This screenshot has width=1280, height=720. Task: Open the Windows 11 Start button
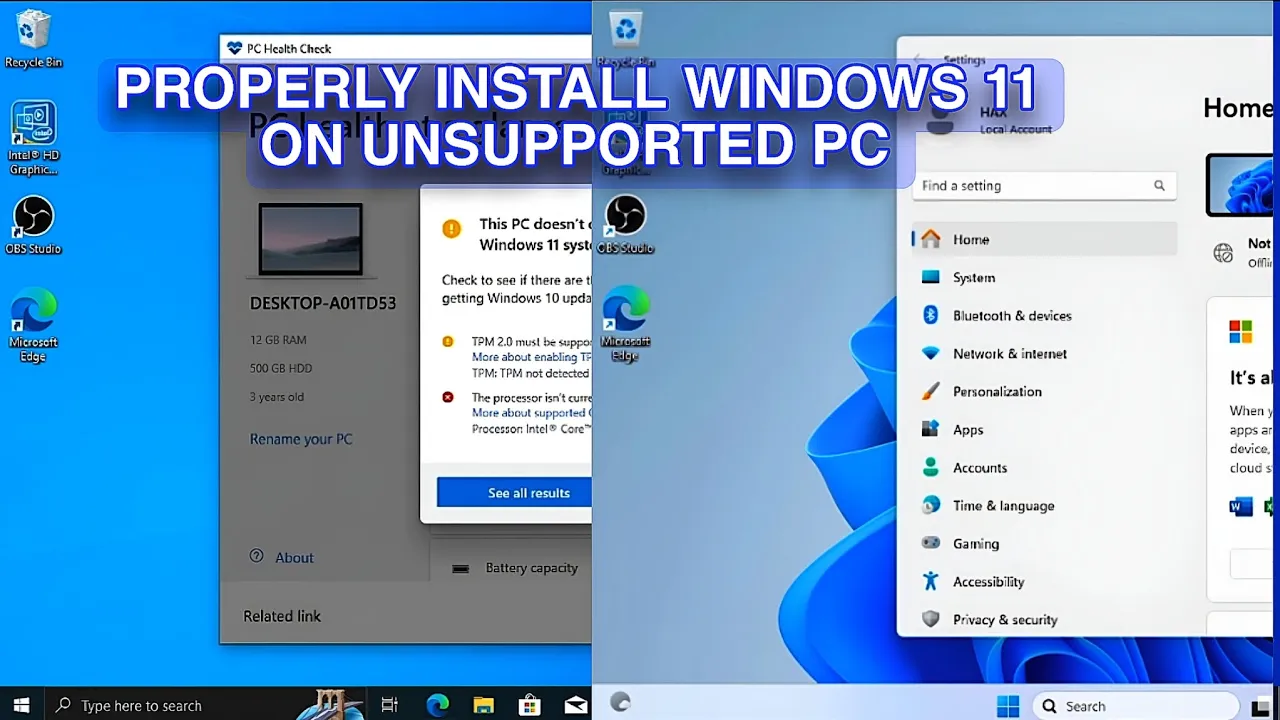[x=1008, y=706]
